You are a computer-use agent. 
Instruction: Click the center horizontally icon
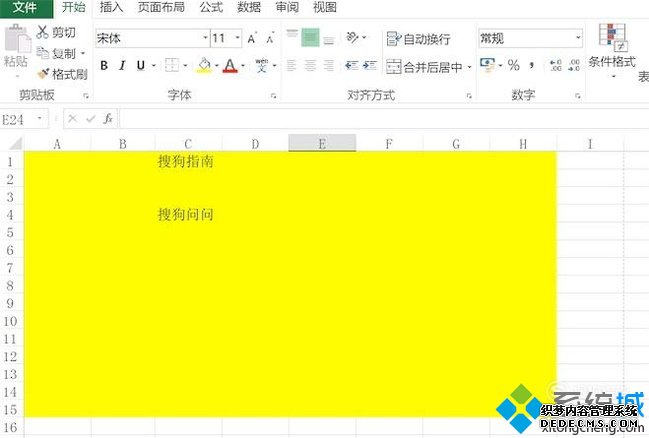(x=310, y=65)
